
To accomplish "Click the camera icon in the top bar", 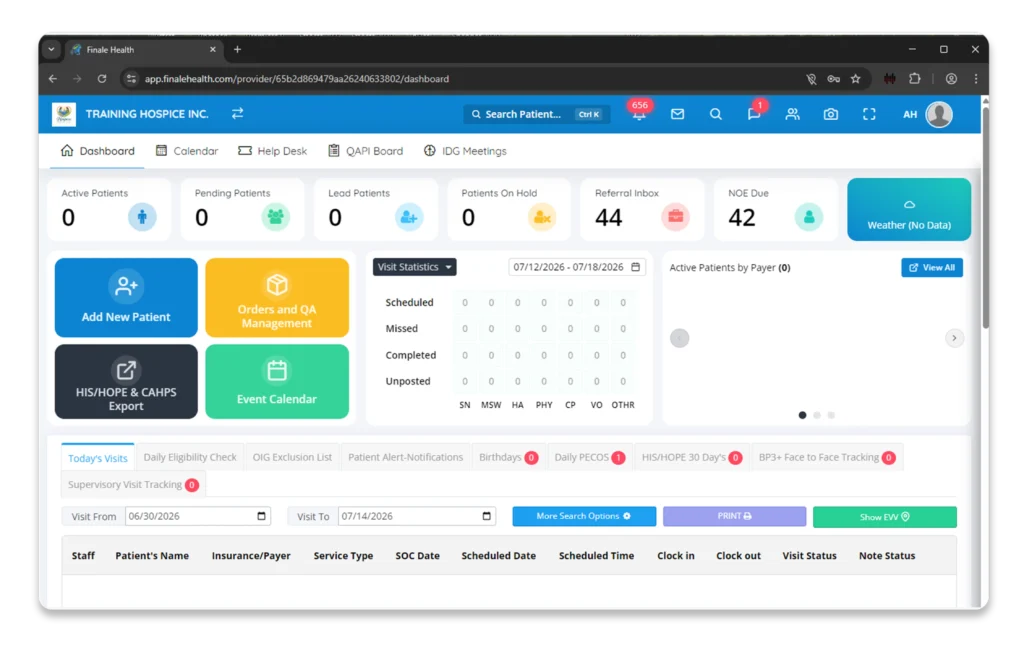I will 831,114.
